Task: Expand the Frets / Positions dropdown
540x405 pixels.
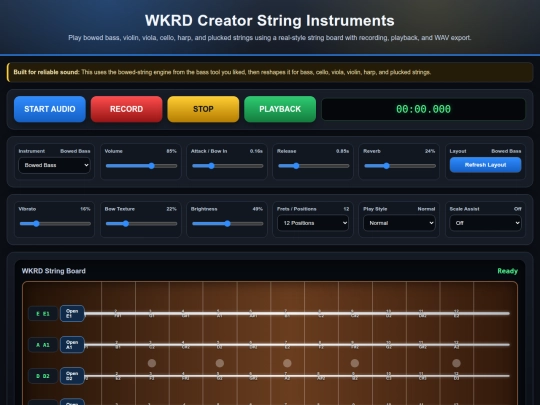Action: (x=313, y=223)
